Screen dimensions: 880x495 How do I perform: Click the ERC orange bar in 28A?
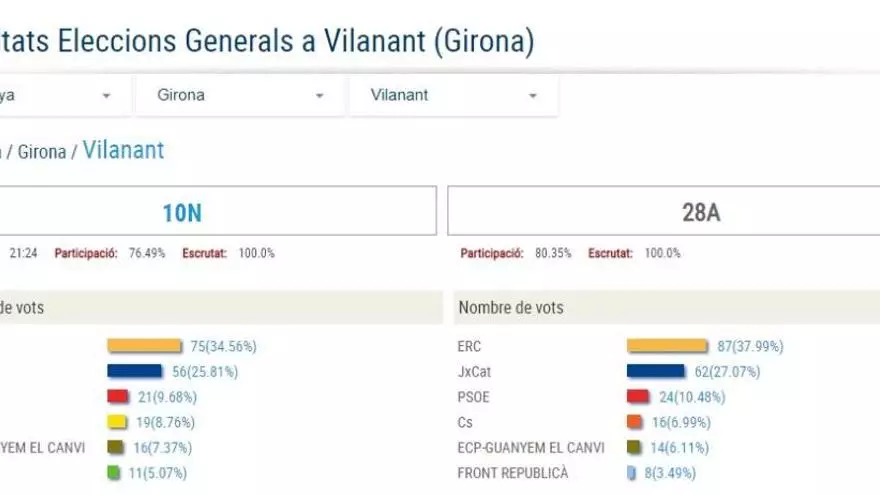pyautogui.click(x=666, y=346)
